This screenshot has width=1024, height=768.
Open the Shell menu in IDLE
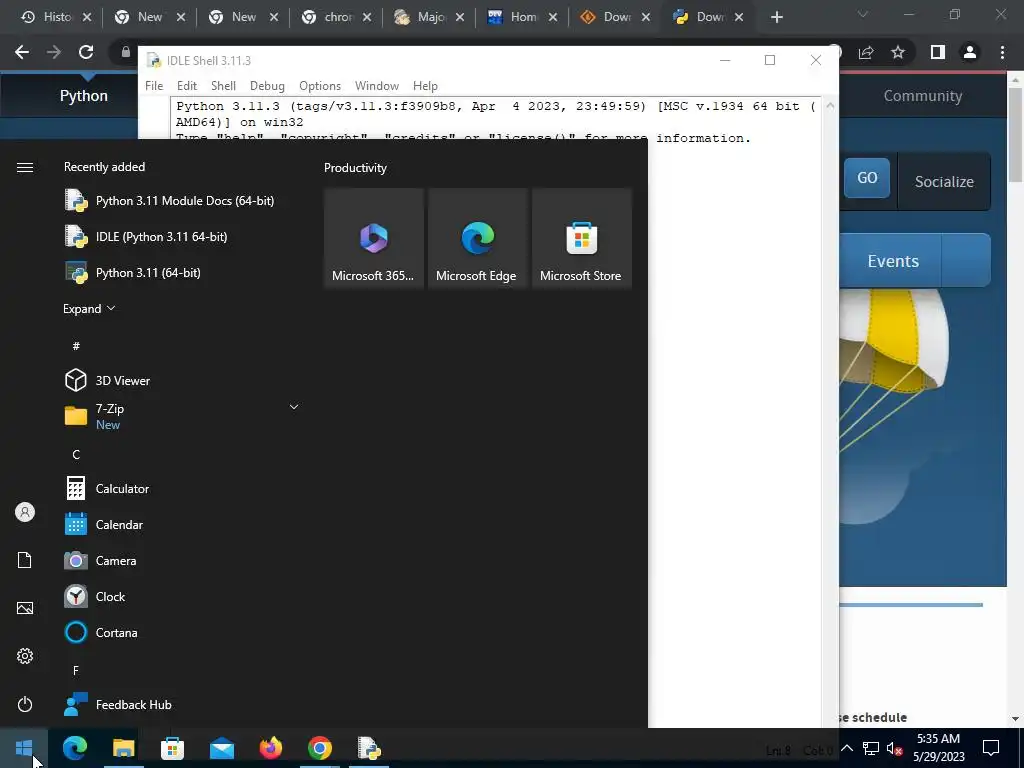pyautogui.click(x=223, y=86)
